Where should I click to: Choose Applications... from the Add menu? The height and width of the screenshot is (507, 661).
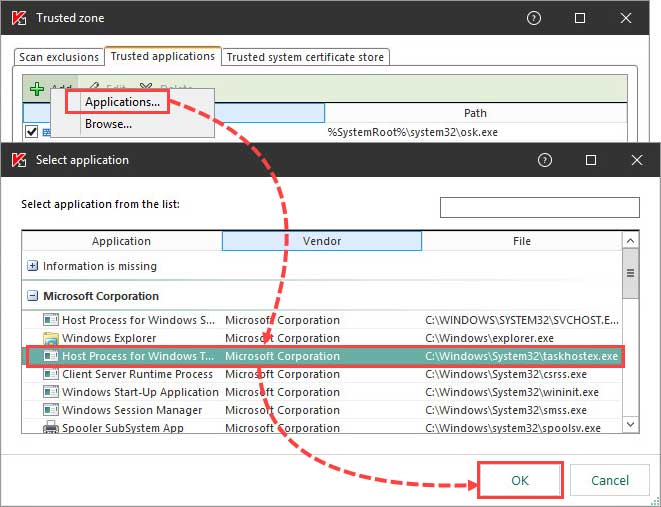coord(122,102)
